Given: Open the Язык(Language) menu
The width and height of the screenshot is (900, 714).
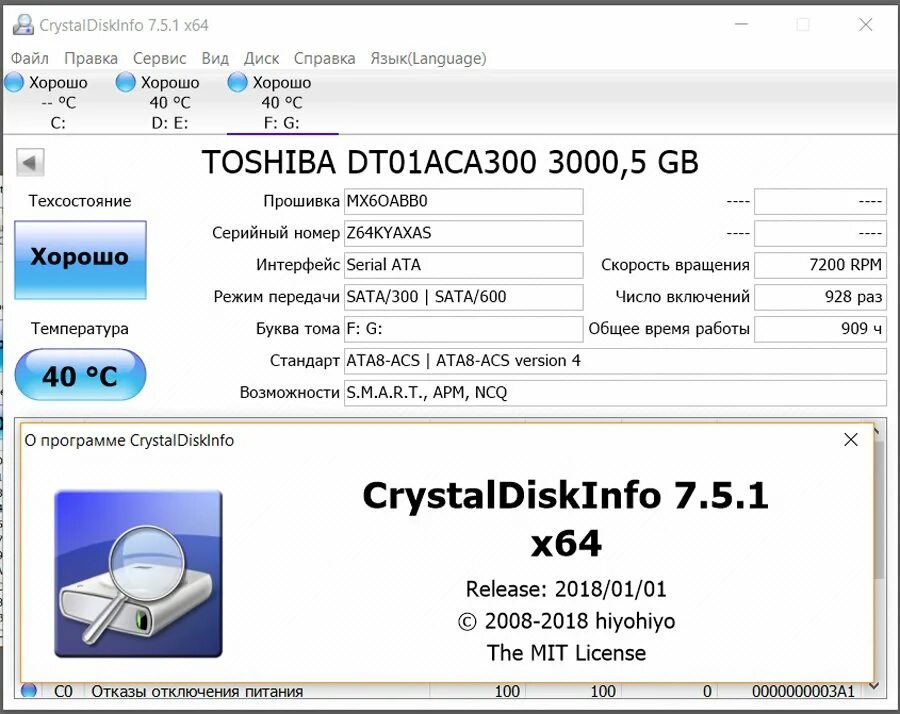Looking at the screenshot, I should [428, 59].
